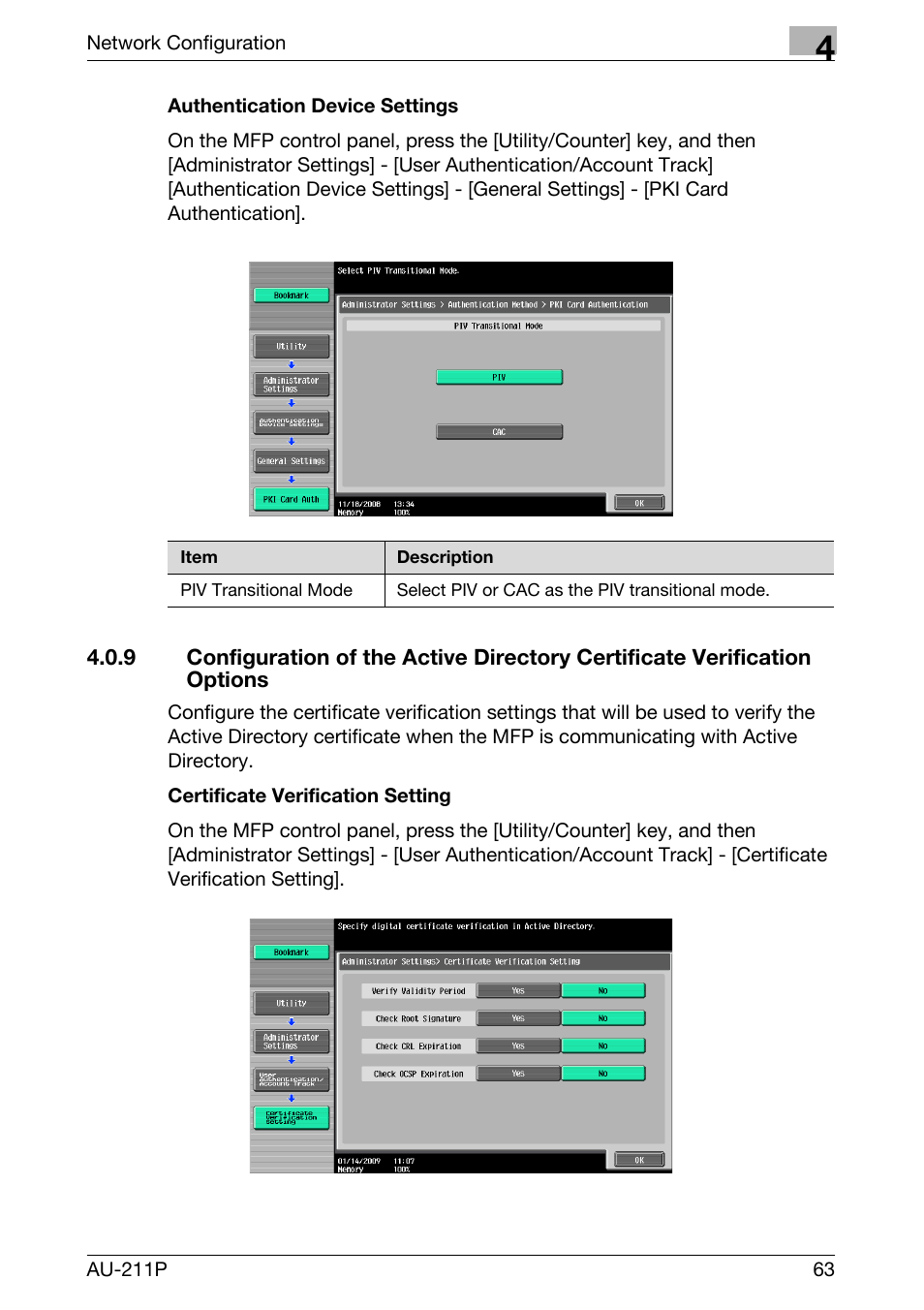Click the section 4.0.9 heading title
The height and width of the screenshot is (1310, 924).
pos(499,669)
